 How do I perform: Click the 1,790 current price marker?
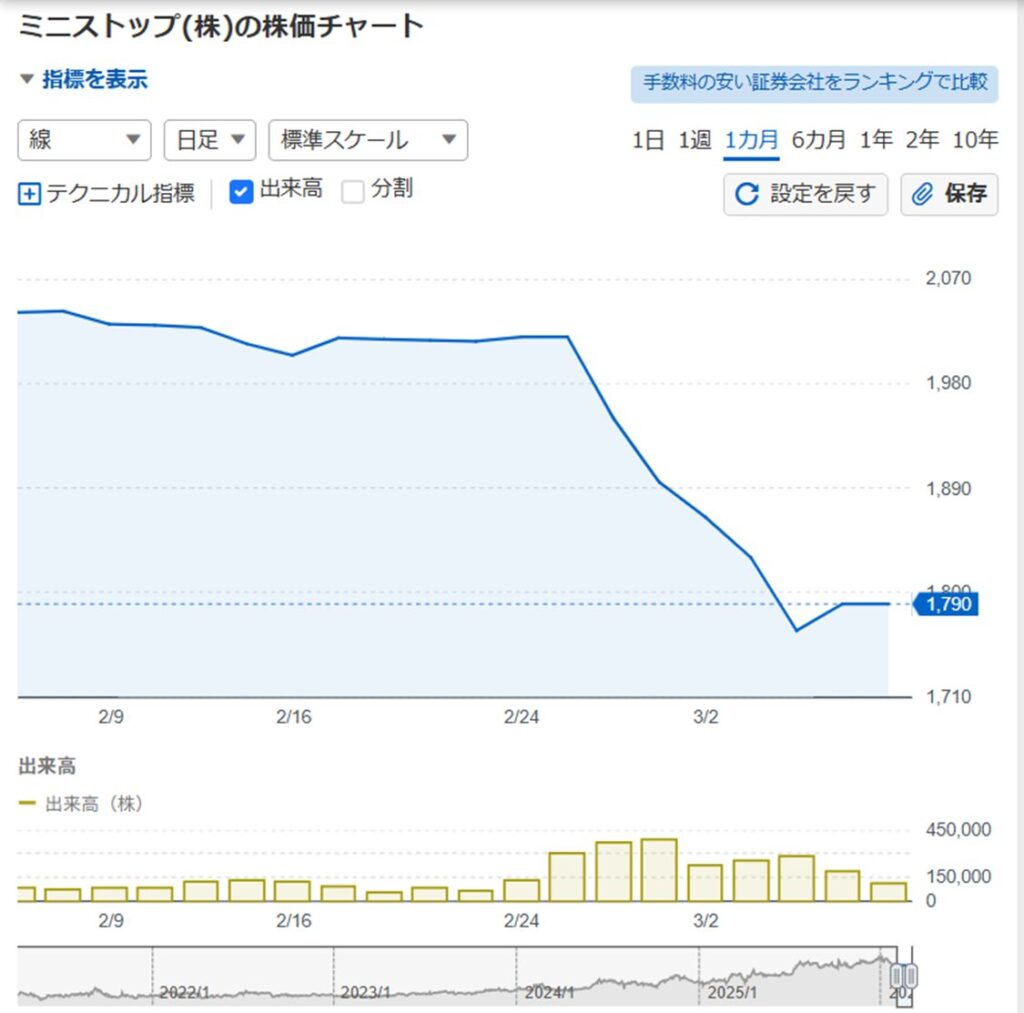tap(946, 604)
